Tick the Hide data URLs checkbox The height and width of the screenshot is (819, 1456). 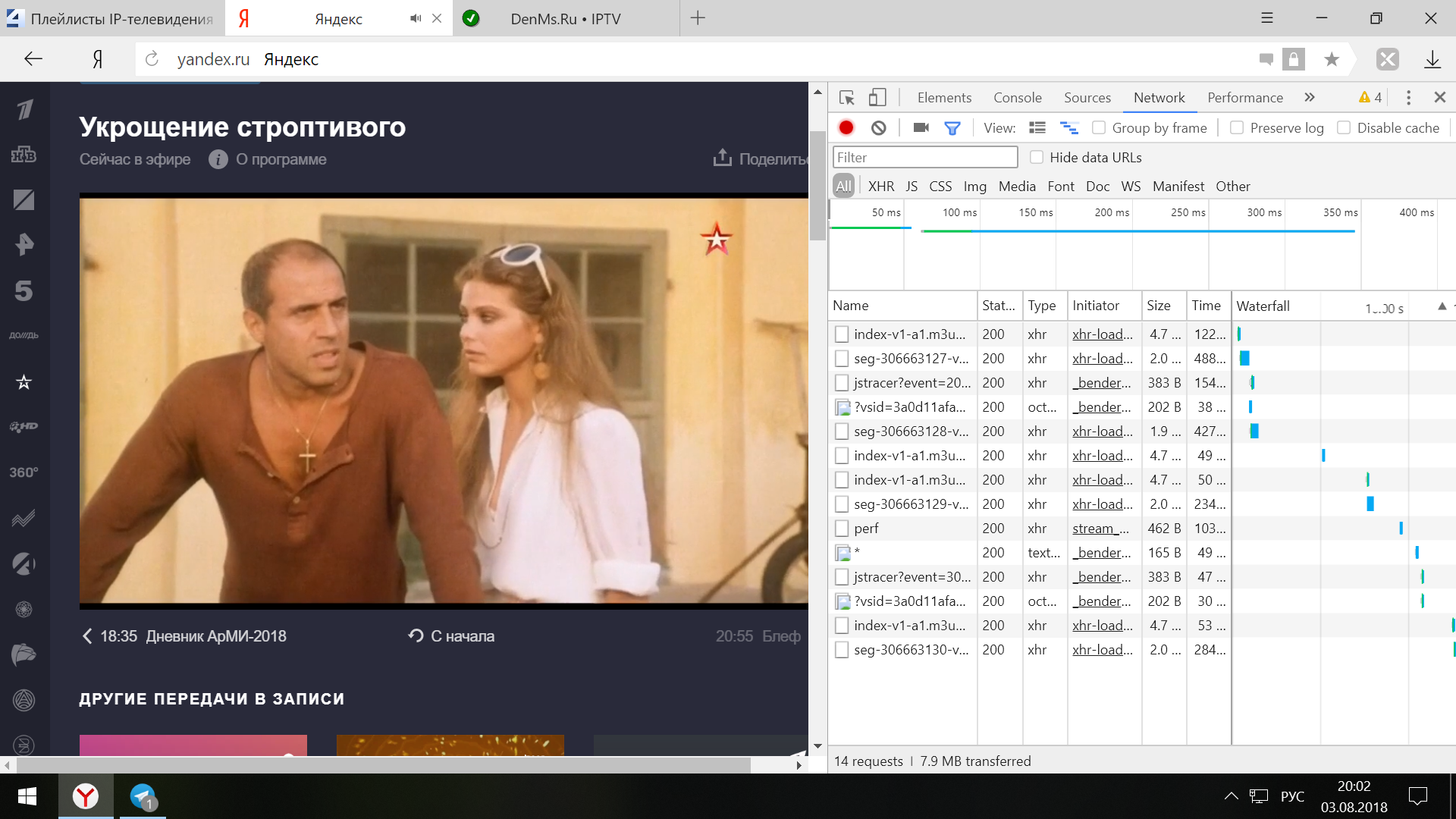click(x=1037, y=157)
